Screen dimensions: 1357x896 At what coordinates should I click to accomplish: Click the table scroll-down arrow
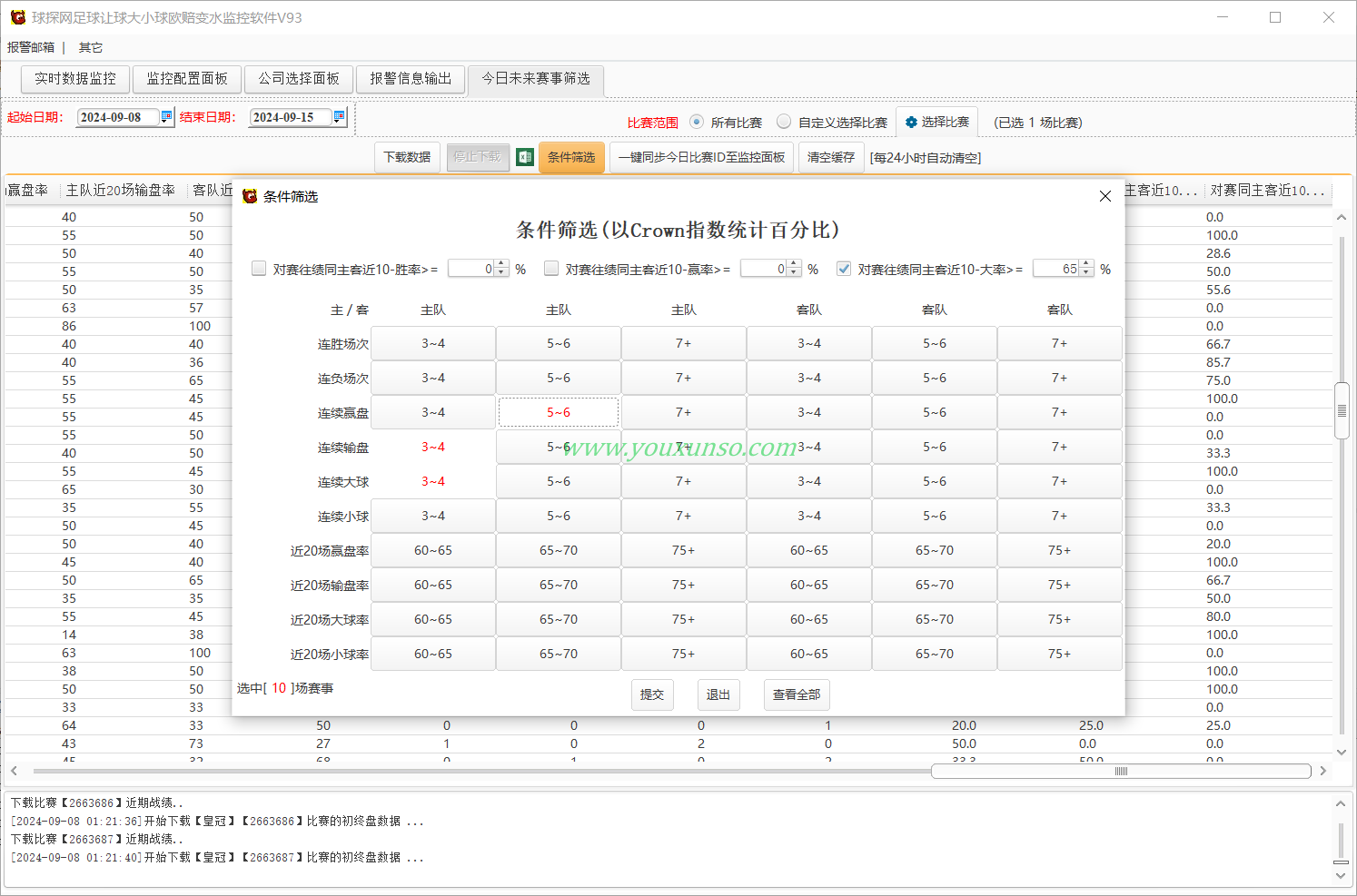click(x=1342, y=752)
